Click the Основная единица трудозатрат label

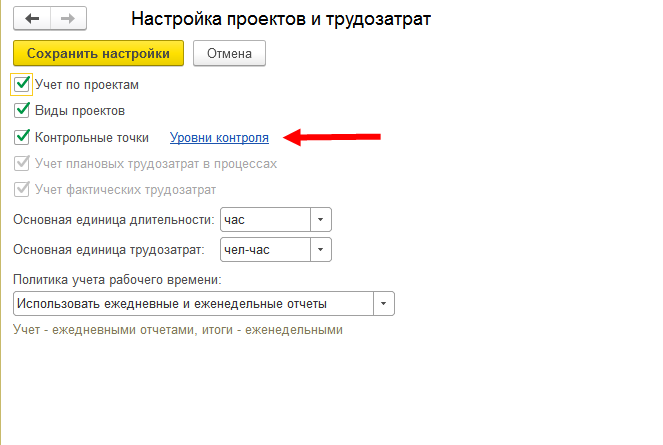(x=109, y=249)
